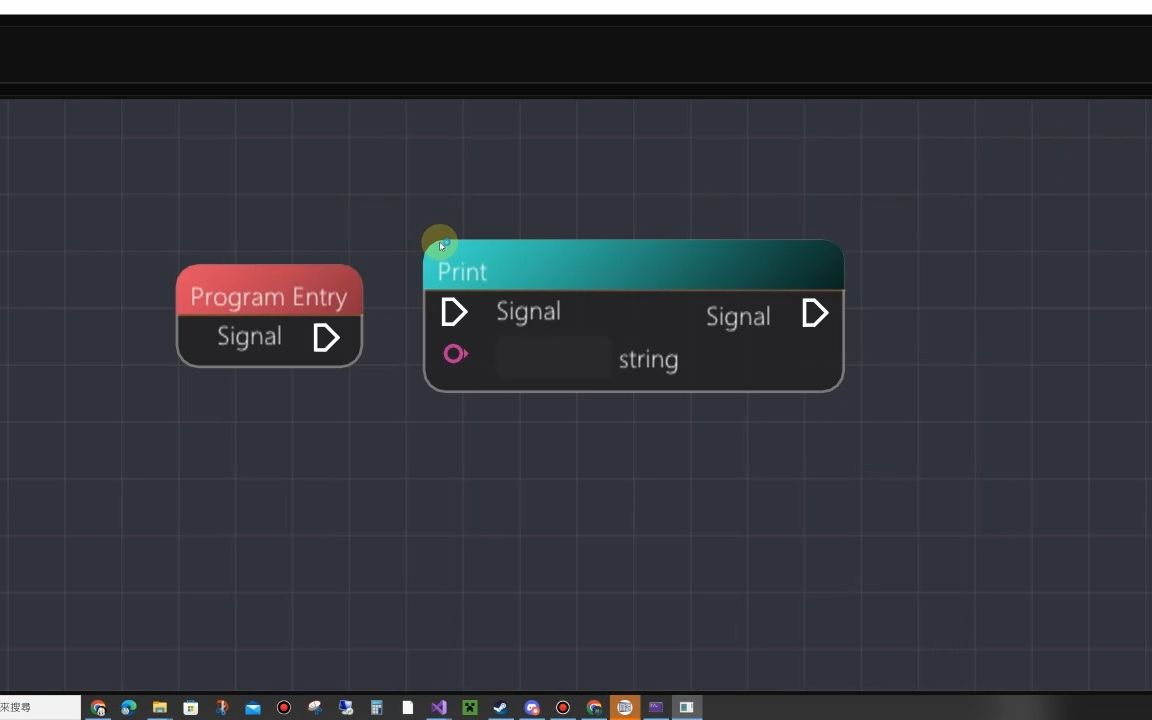Open the Mail app from the taskbar
1152x720 pixels.
click(x=253, y=708)
